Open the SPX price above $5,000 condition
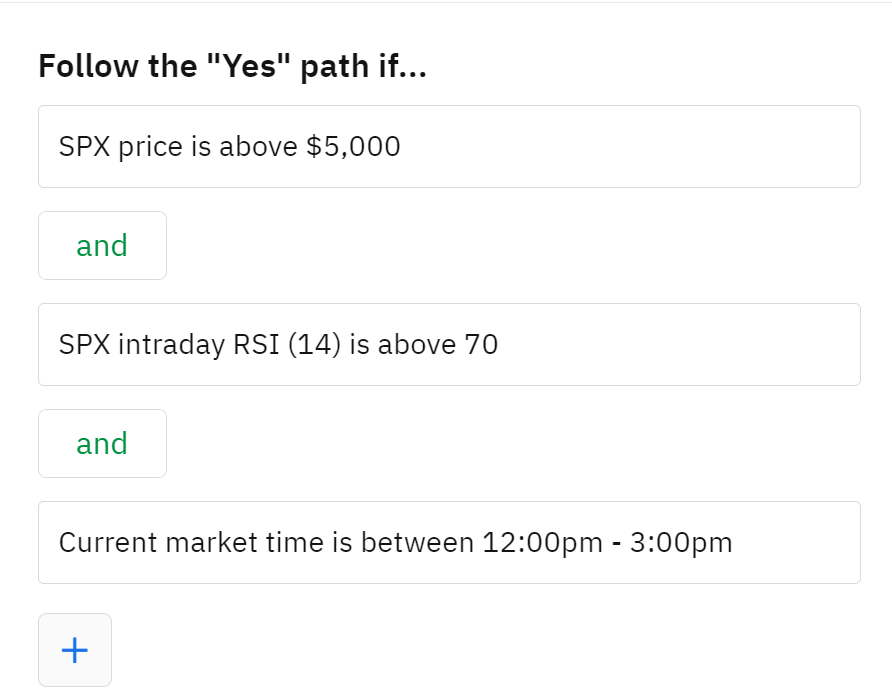 pos(449,147)
